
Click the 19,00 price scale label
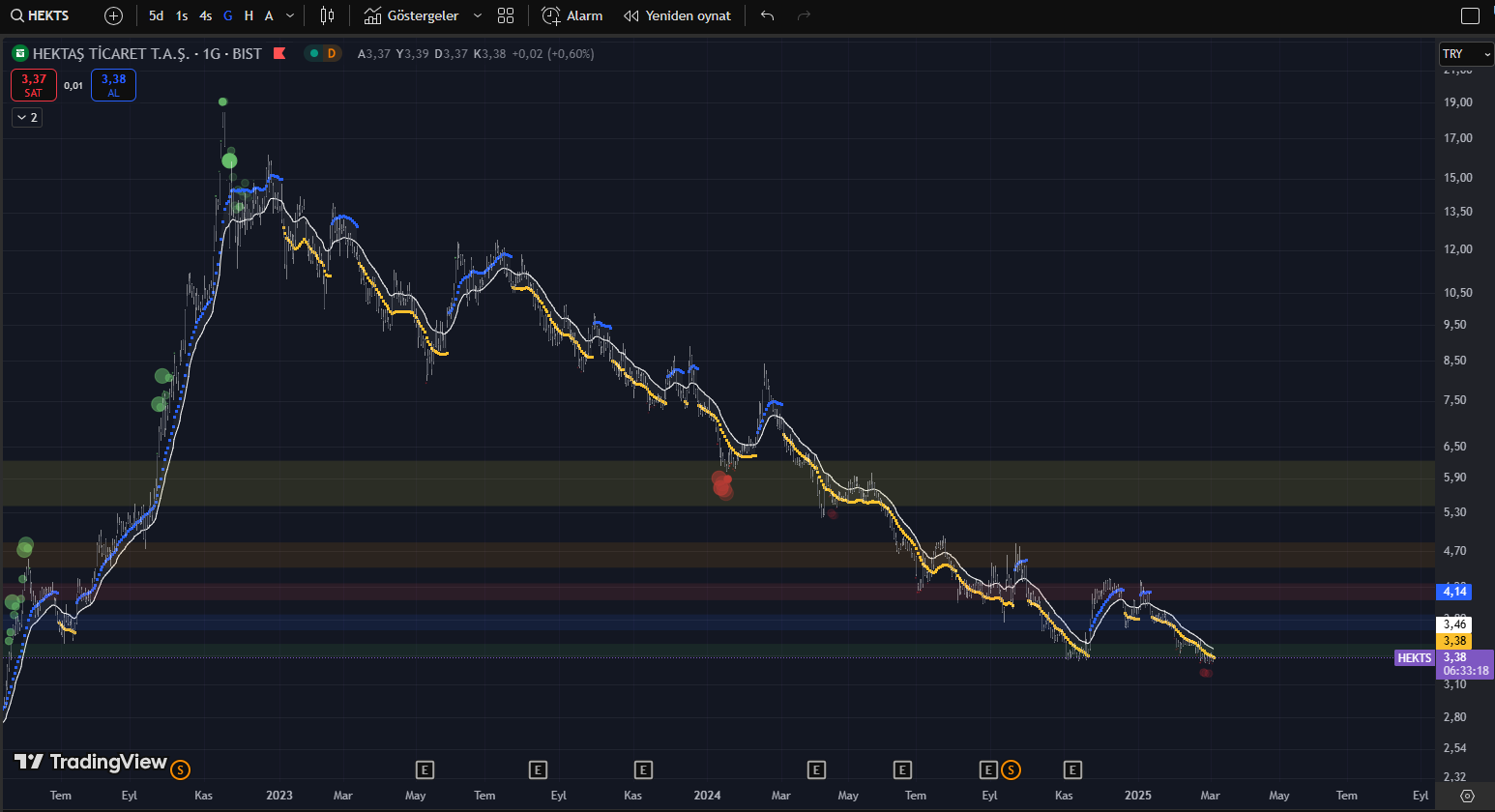tap(1458, 102)
